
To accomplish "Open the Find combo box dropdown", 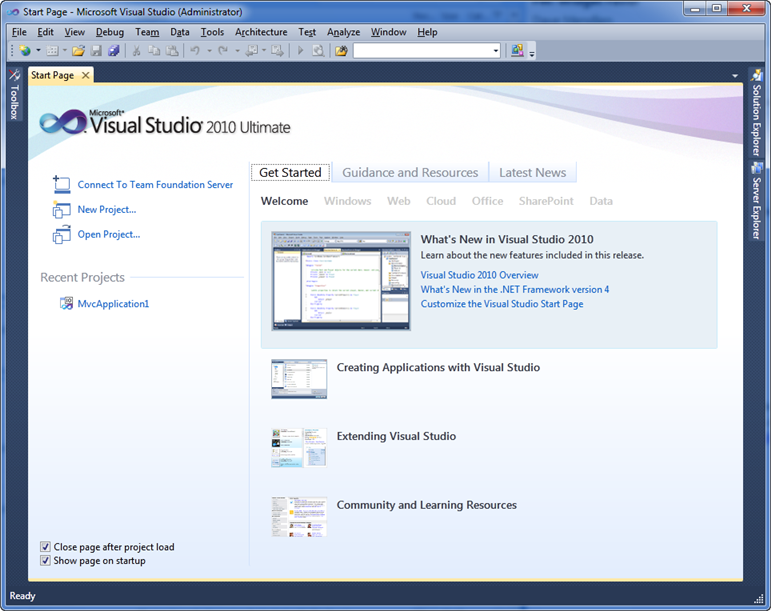I will point(496,50).
